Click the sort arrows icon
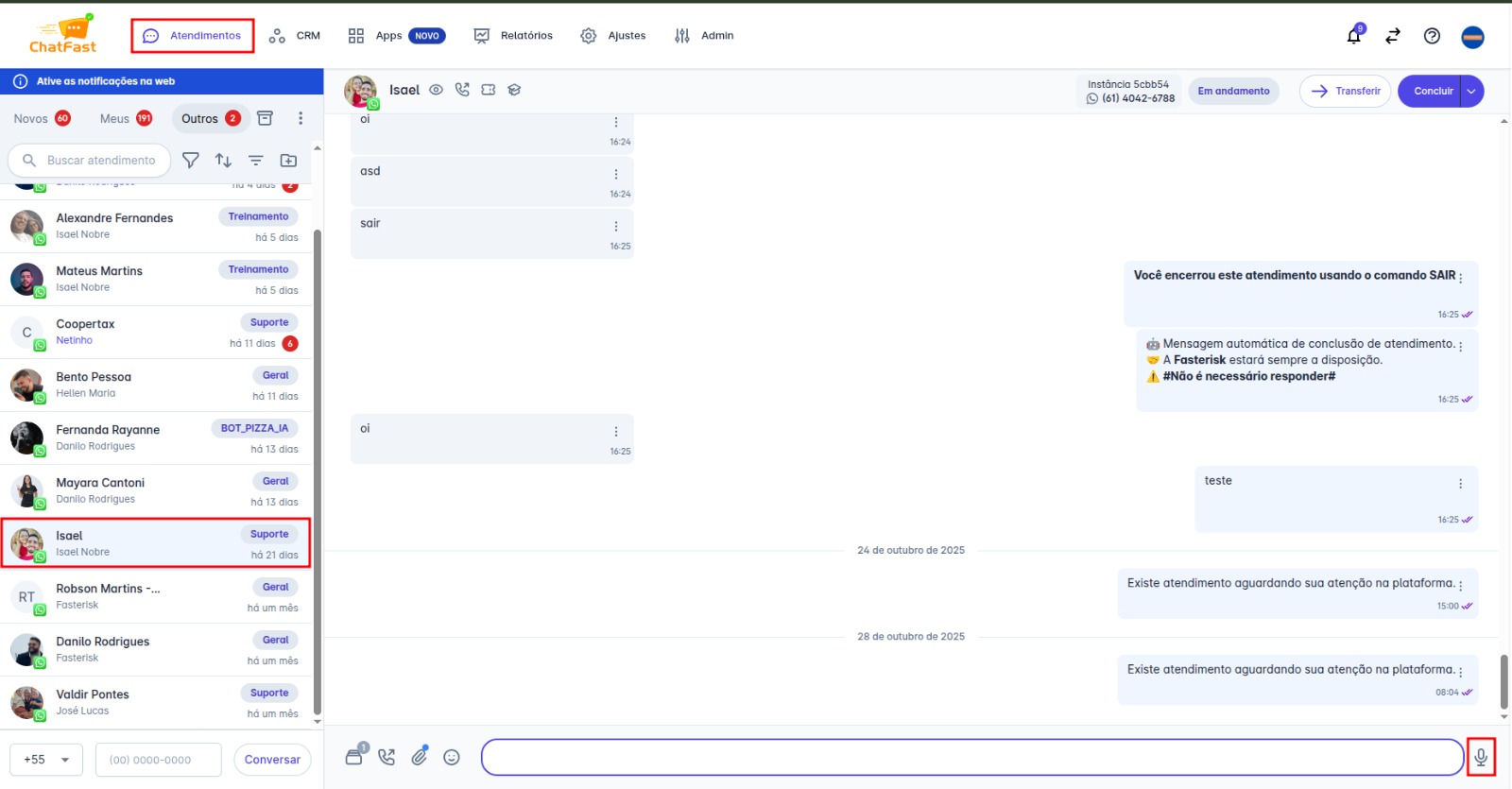 pos(223,161)
